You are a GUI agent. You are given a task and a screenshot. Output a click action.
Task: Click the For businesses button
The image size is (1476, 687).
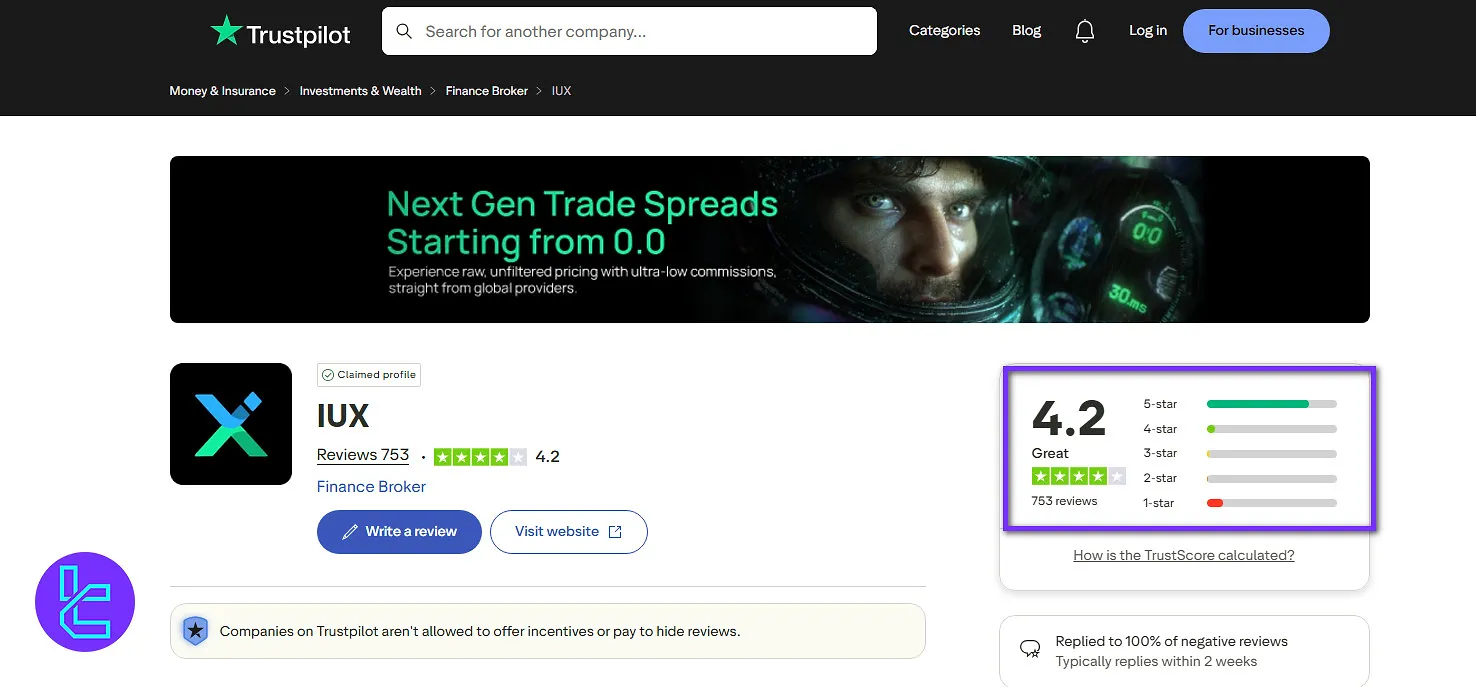(1255, 30)
